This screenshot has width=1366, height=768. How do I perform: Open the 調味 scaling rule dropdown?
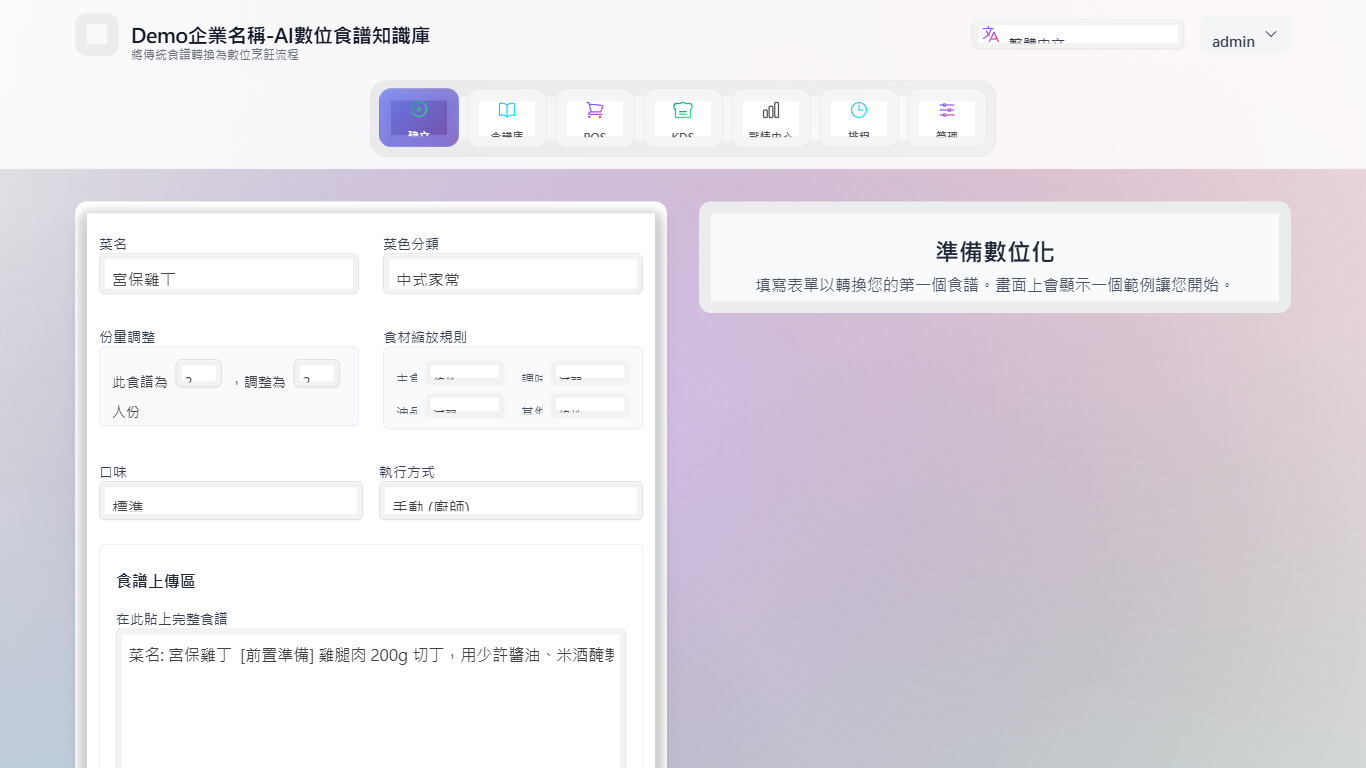point(590,372)
